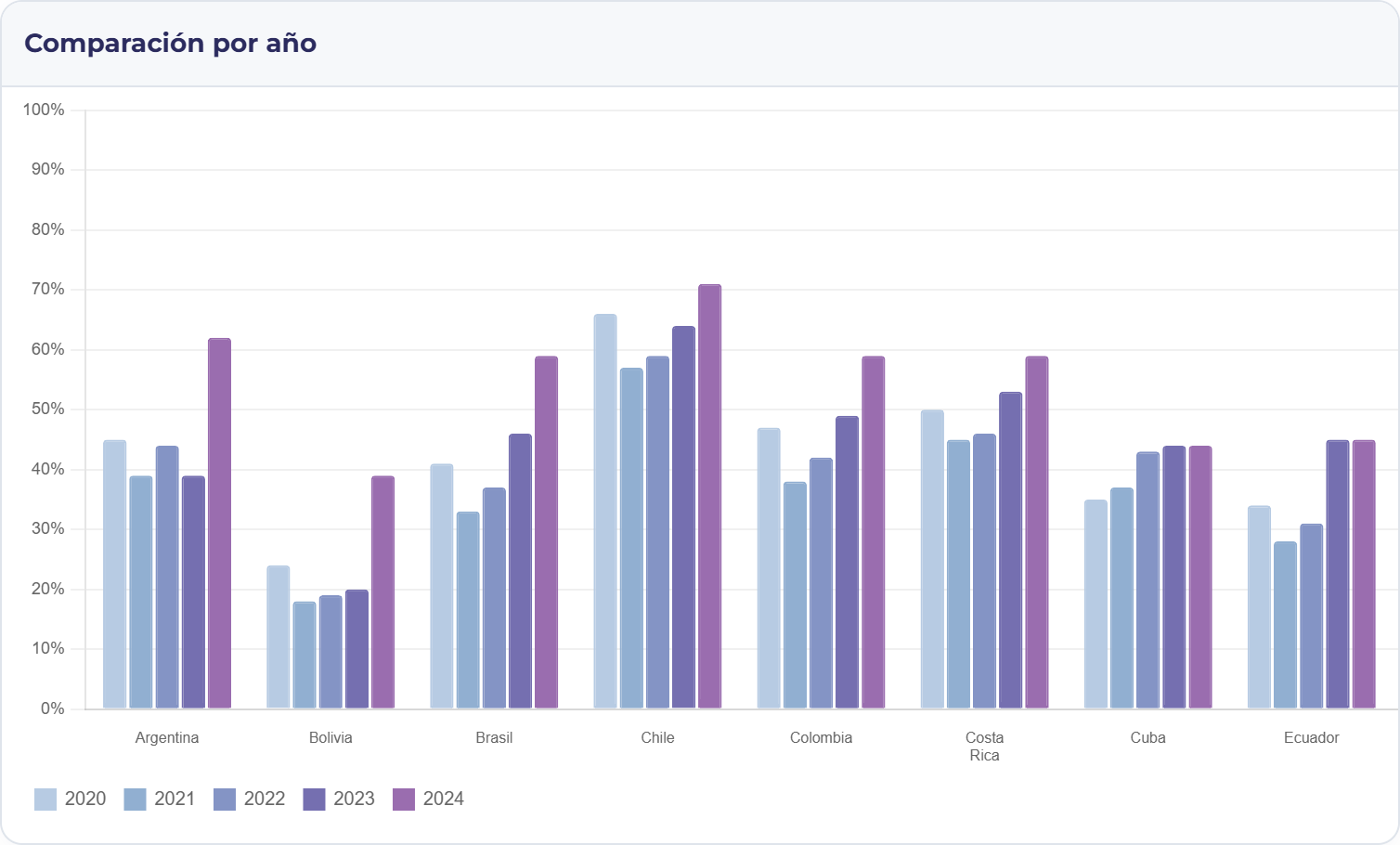Click the Argentina axis label

pos(167,738)
